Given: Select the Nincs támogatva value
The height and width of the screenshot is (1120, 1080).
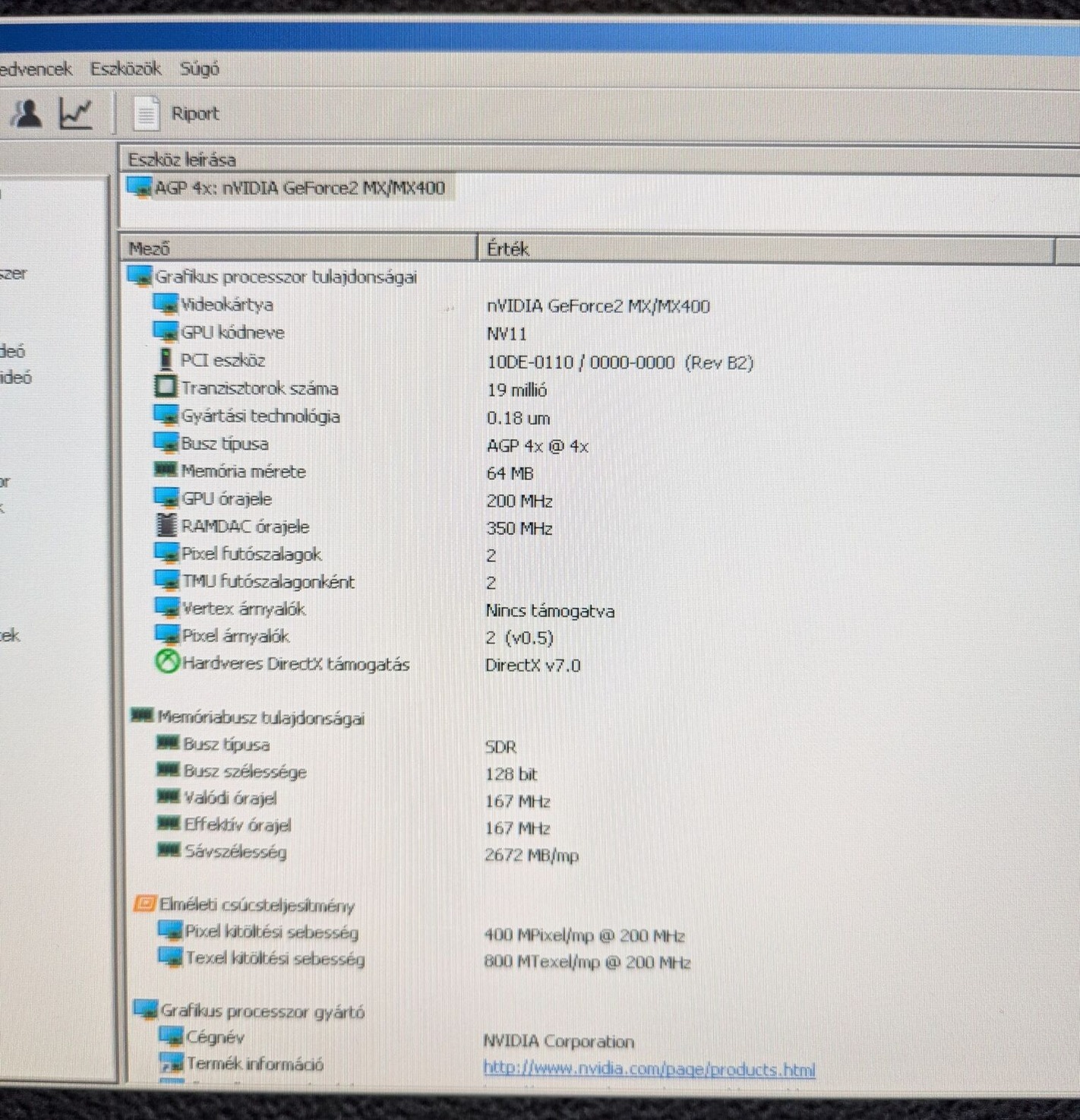Looking at the screenshot, I should [x=550, y=611].
